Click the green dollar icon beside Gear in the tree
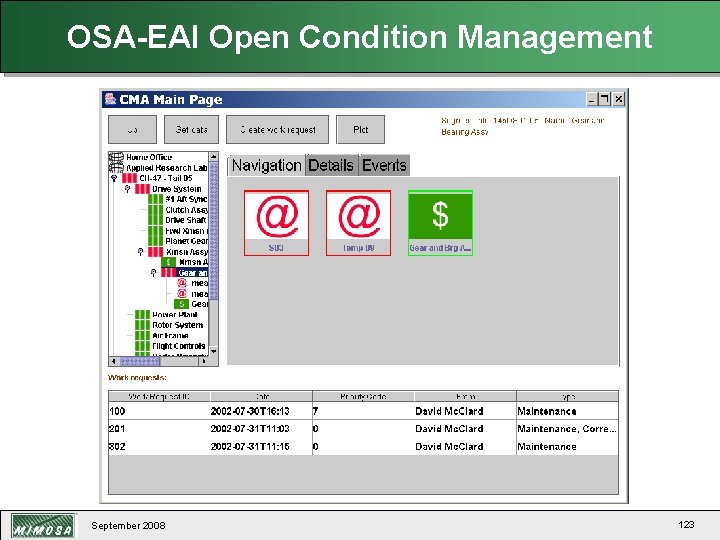The image size is (720, 540). [x=181, y=304]
